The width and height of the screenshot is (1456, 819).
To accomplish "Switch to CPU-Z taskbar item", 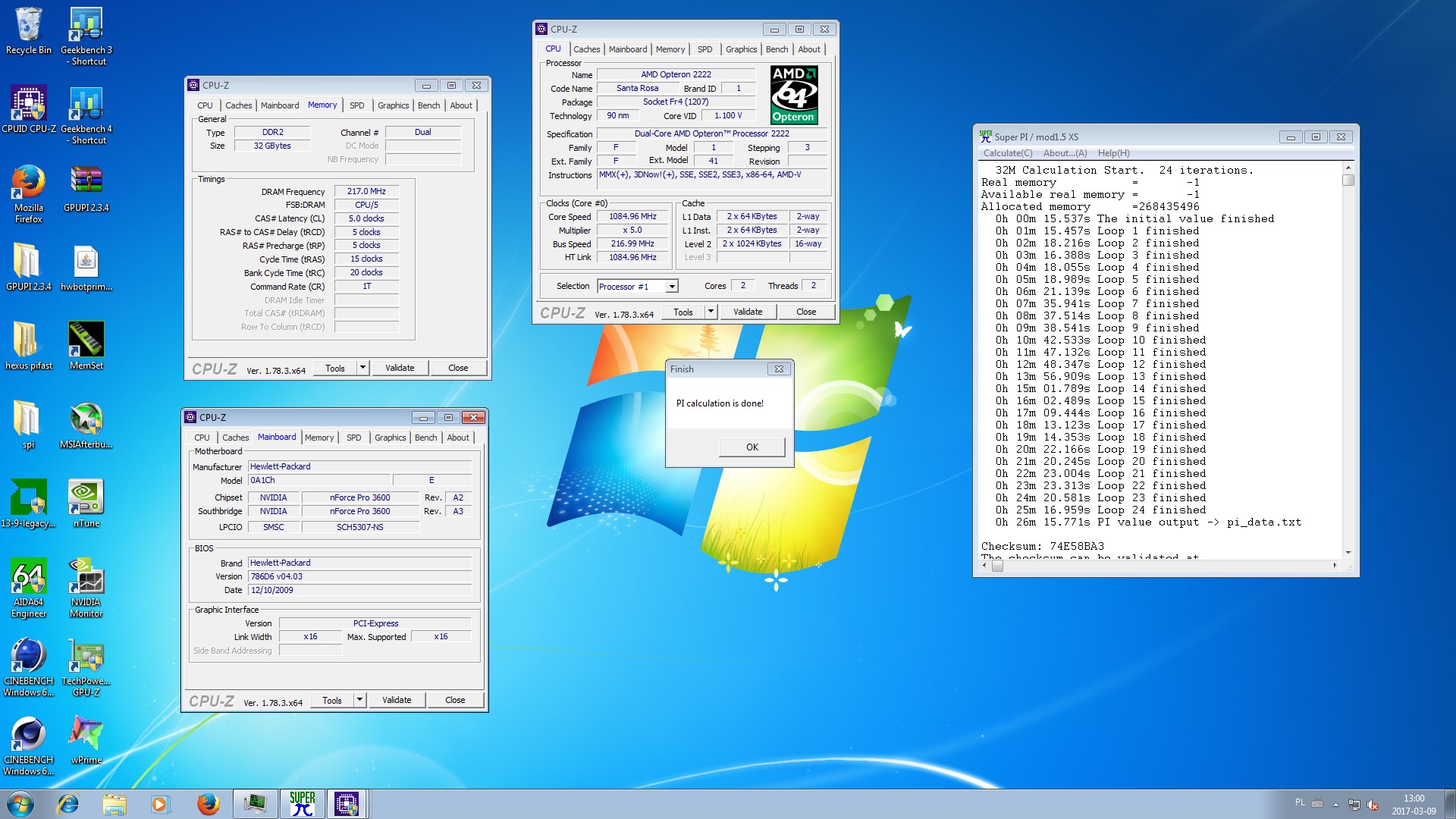I will click(x=347, y=804).
